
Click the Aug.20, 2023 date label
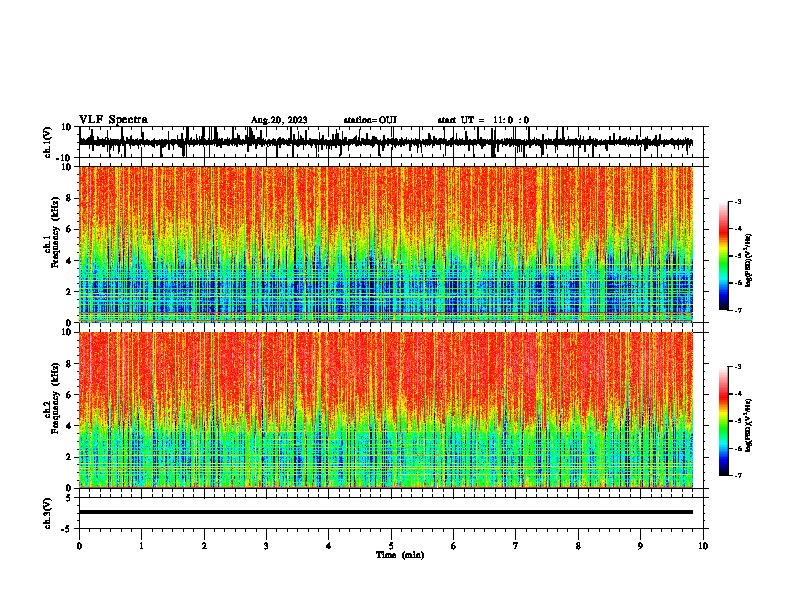pyautogui.click(x=279, y=120)
